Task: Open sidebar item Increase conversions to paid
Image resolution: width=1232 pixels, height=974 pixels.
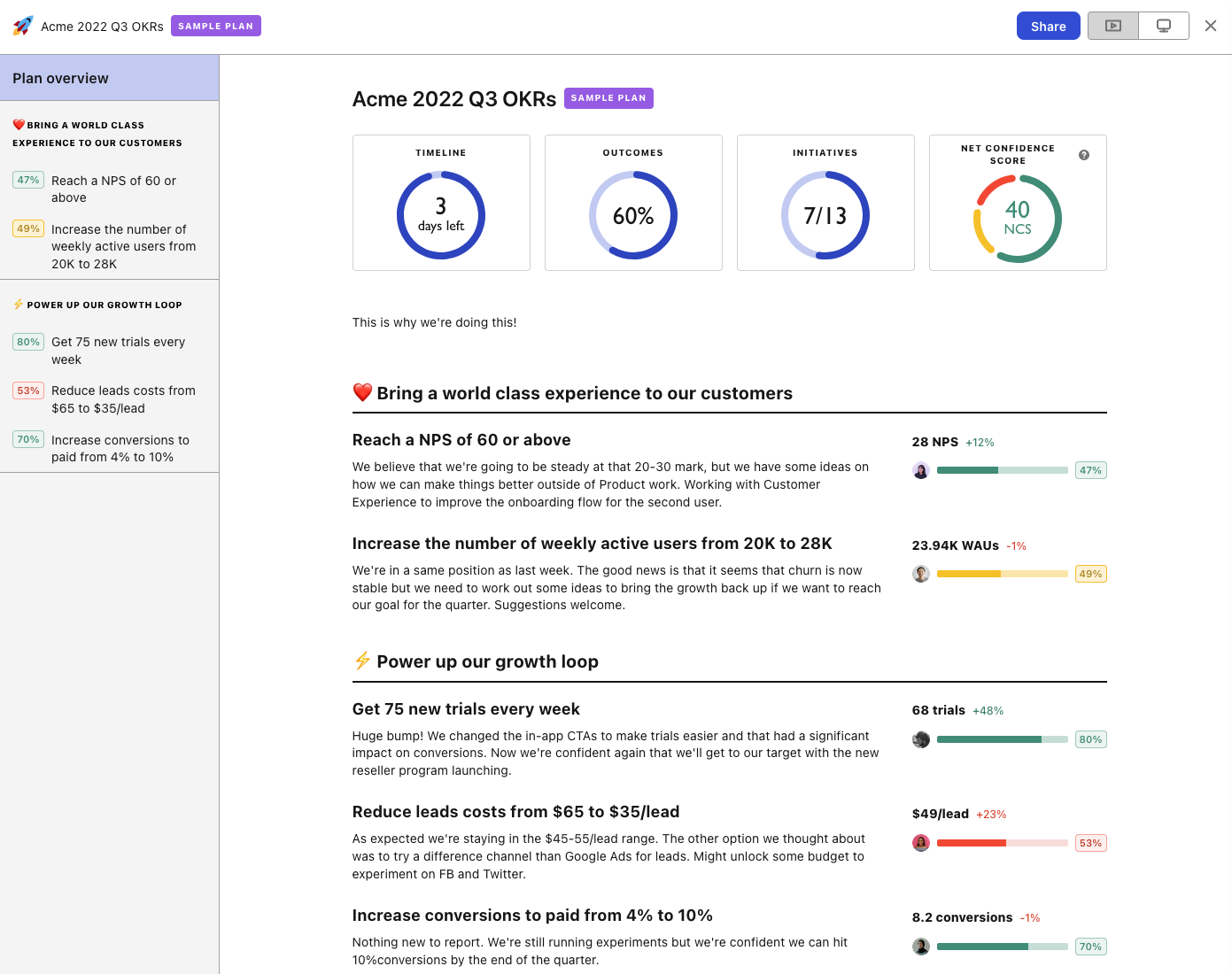Action: click(110, 448)
